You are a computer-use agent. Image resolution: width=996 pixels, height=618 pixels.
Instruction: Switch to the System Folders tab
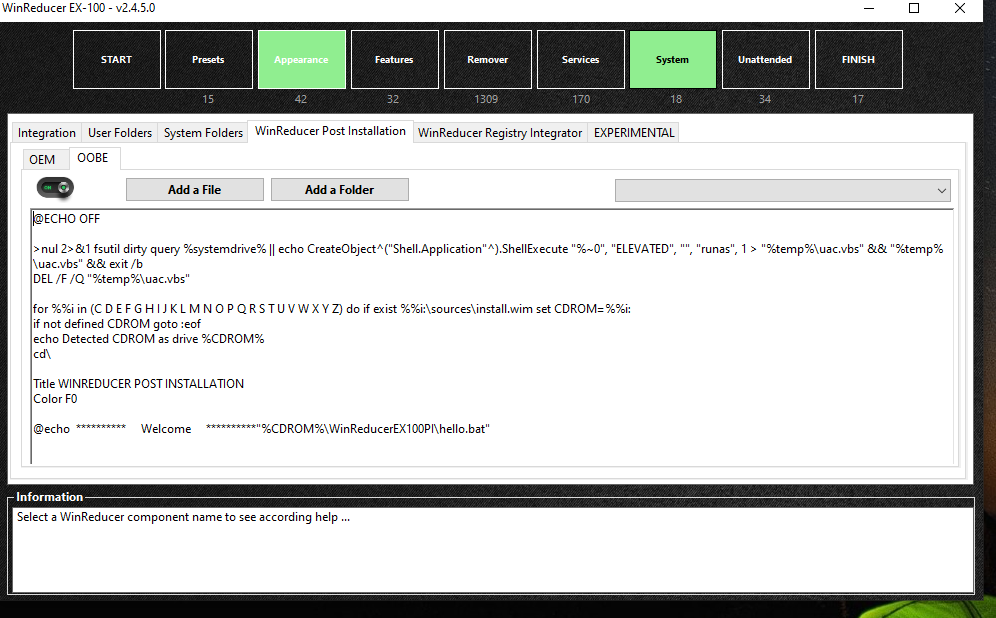[203, 133]
